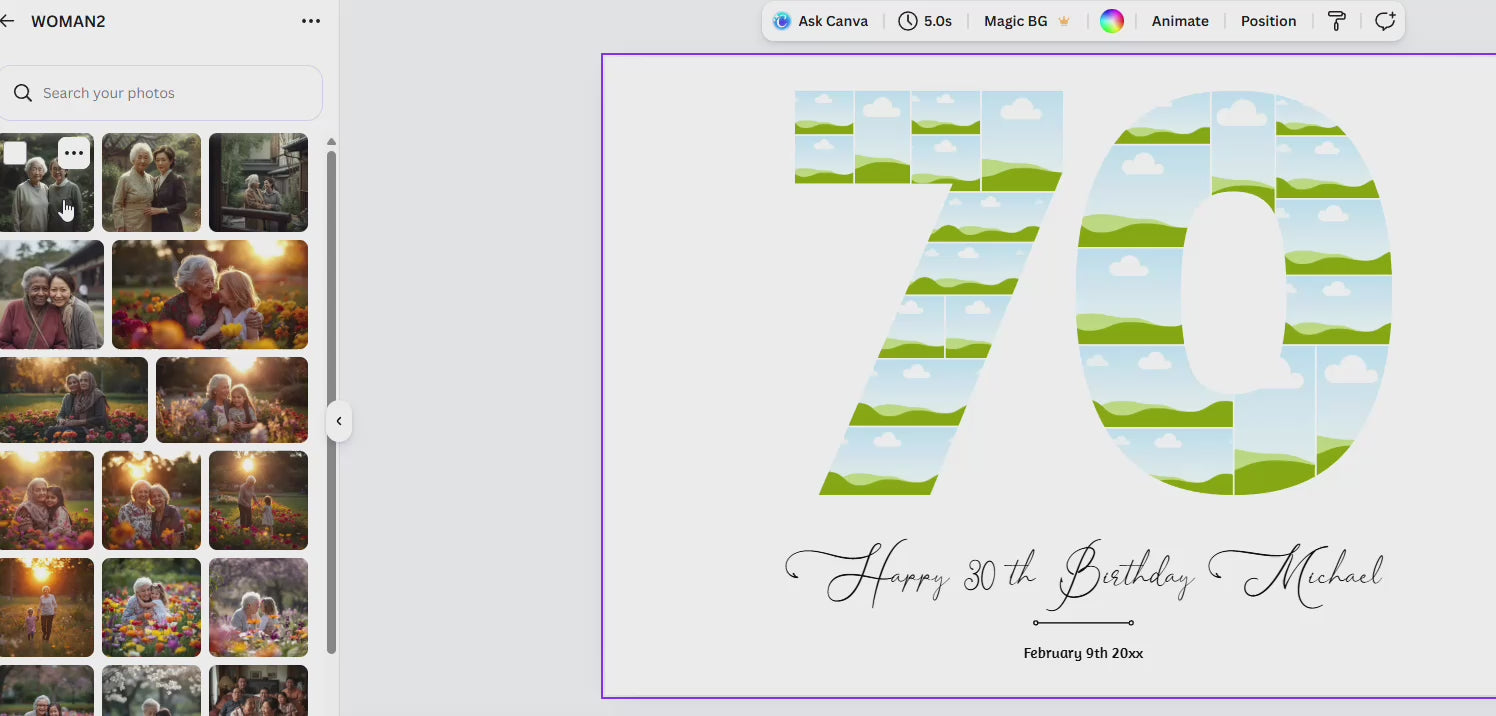Tick the checkbox on the first photo
This screenshot has width=1496, height=716.
click(15, 153)
